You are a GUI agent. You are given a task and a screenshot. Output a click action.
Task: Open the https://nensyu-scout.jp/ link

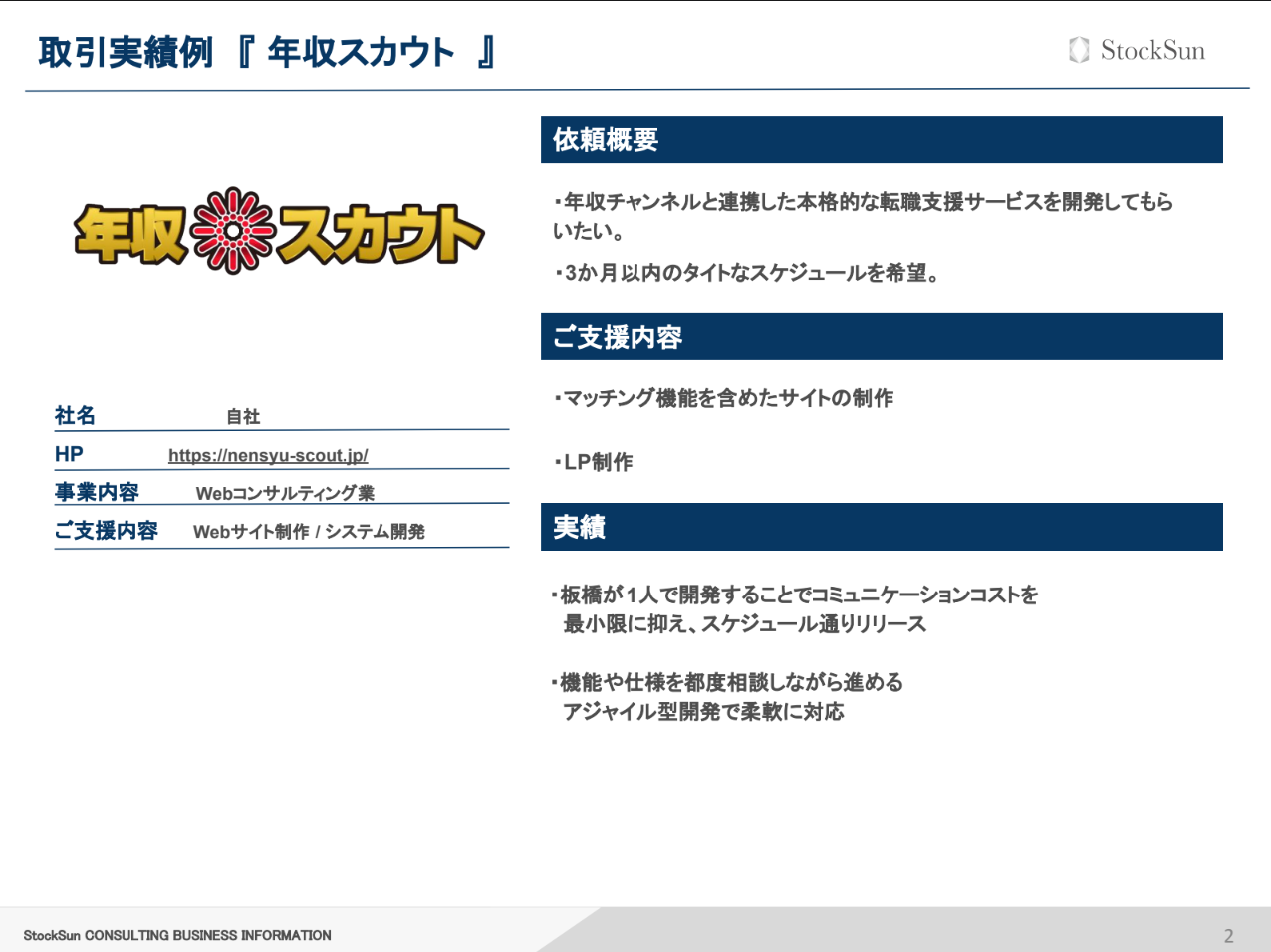click(x=268, y=455)
